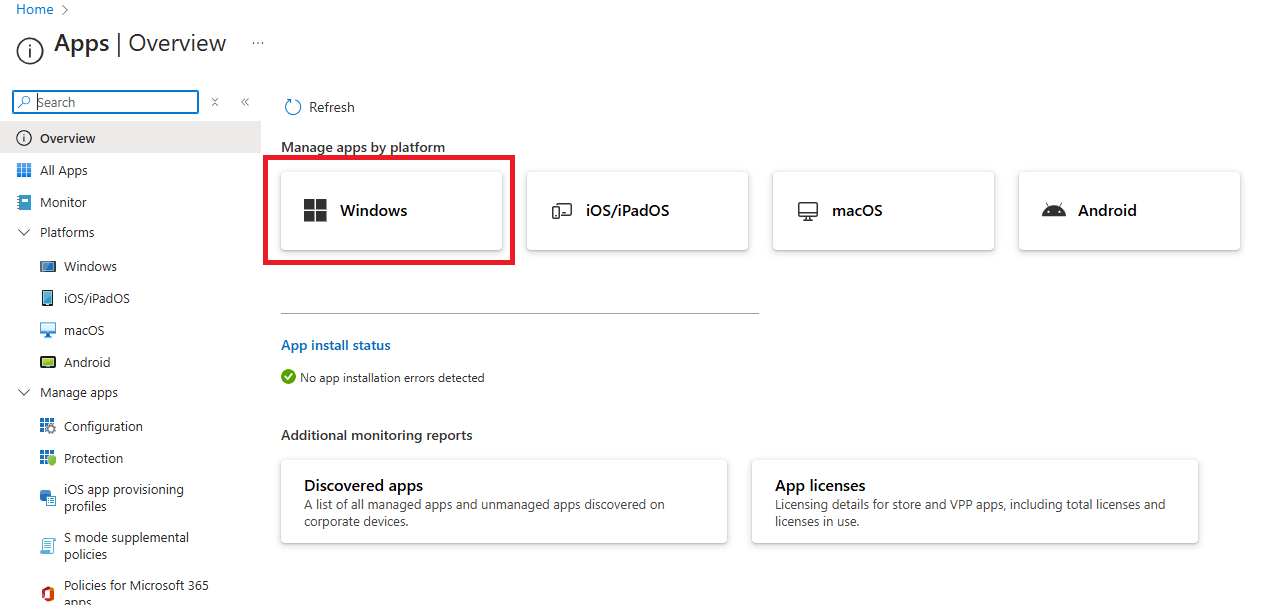Click the Android robot icon in card

(1054, 211)
